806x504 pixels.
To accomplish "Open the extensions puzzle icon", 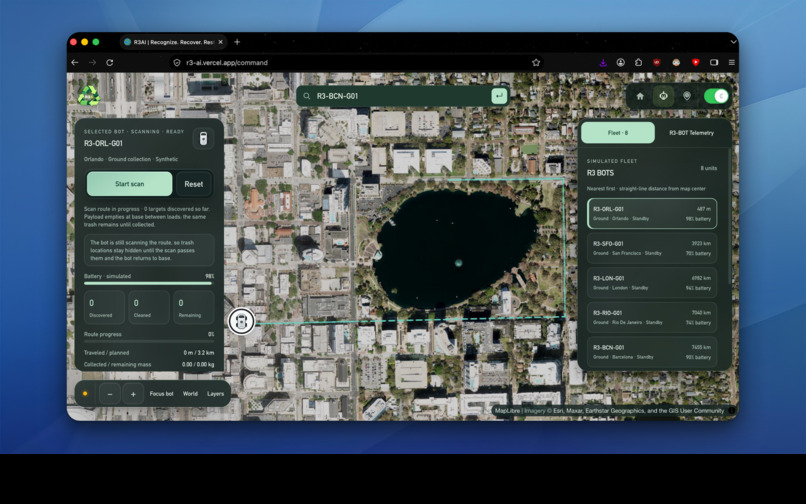I will click(x=638, y=63).
